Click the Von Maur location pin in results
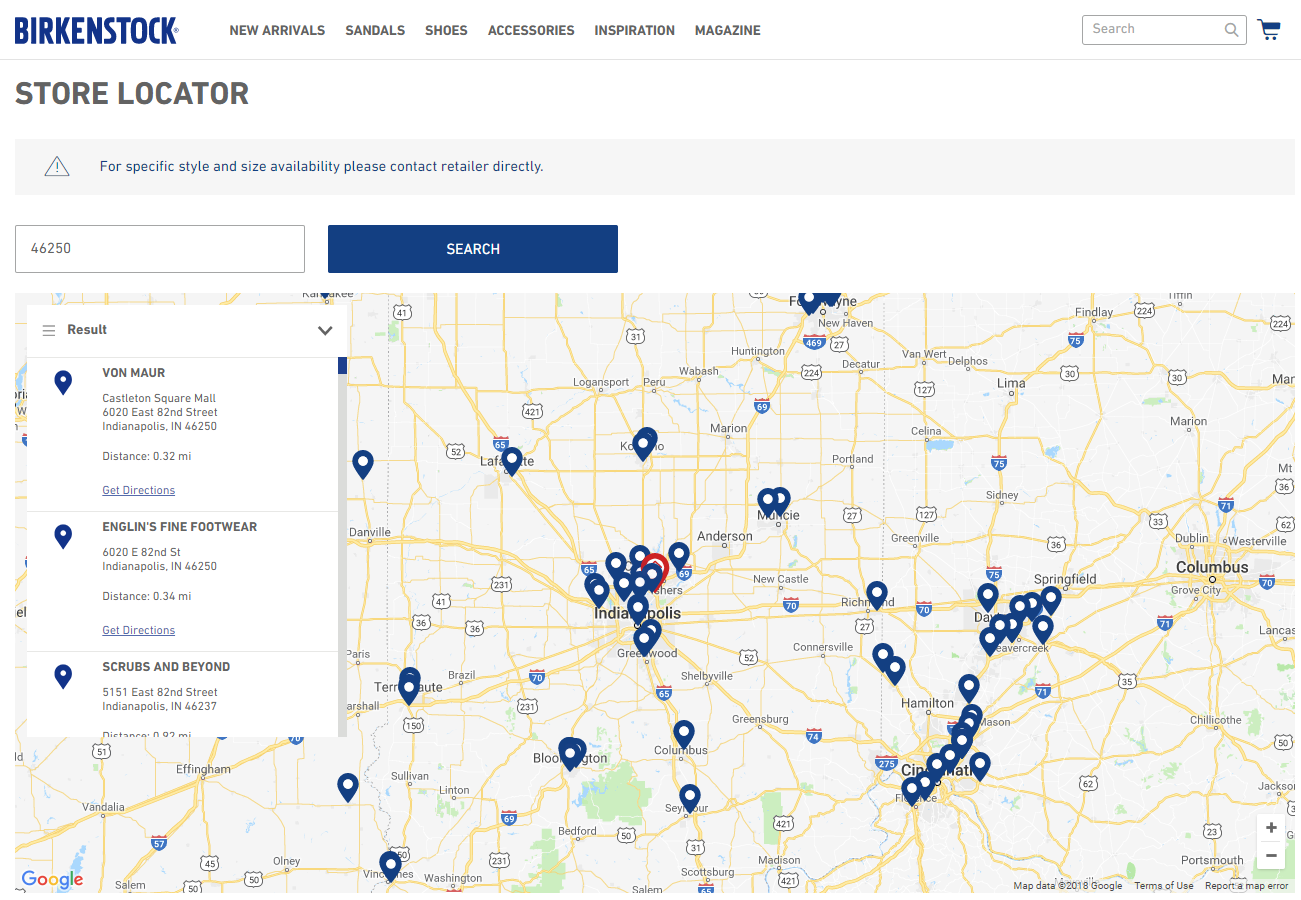Viewport: 1301px width, 900px height. 63,382
